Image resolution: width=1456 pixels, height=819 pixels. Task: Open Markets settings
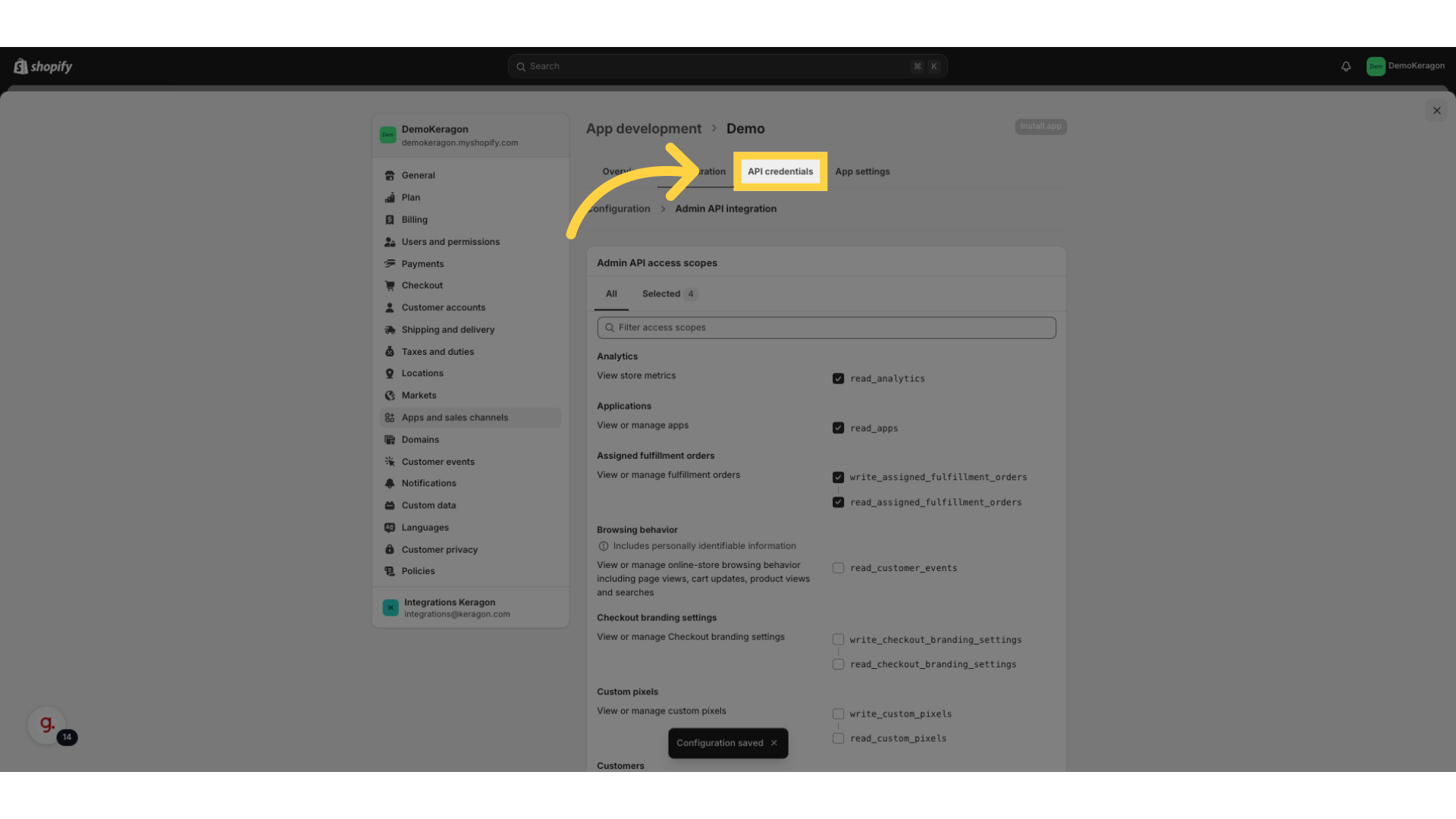pyautogui.click(x=418, y=395)
